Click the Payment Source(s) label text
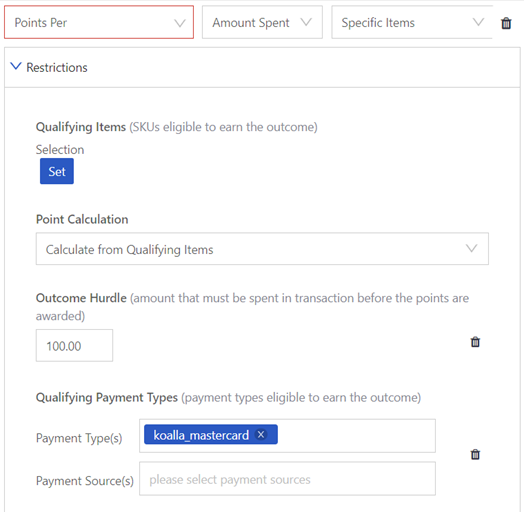Viewport: 524px width, 512px height. (85, 481)
